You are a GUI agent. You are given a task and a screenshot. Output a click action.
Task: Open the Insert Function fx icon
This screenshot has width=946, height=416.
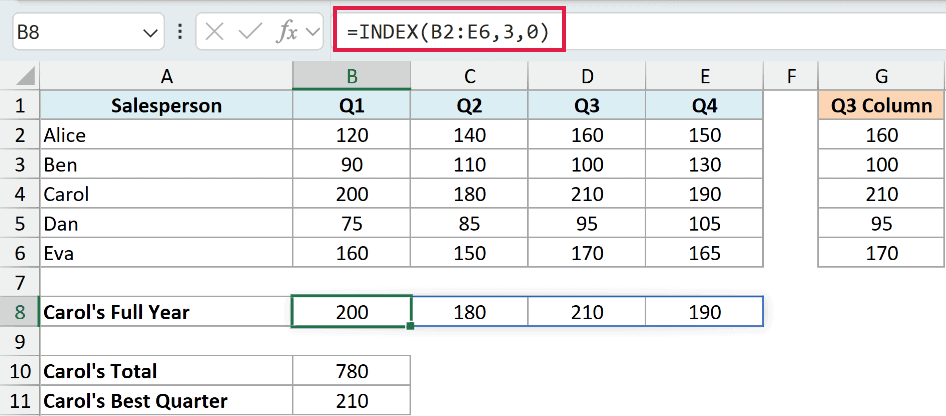[287, 32]
